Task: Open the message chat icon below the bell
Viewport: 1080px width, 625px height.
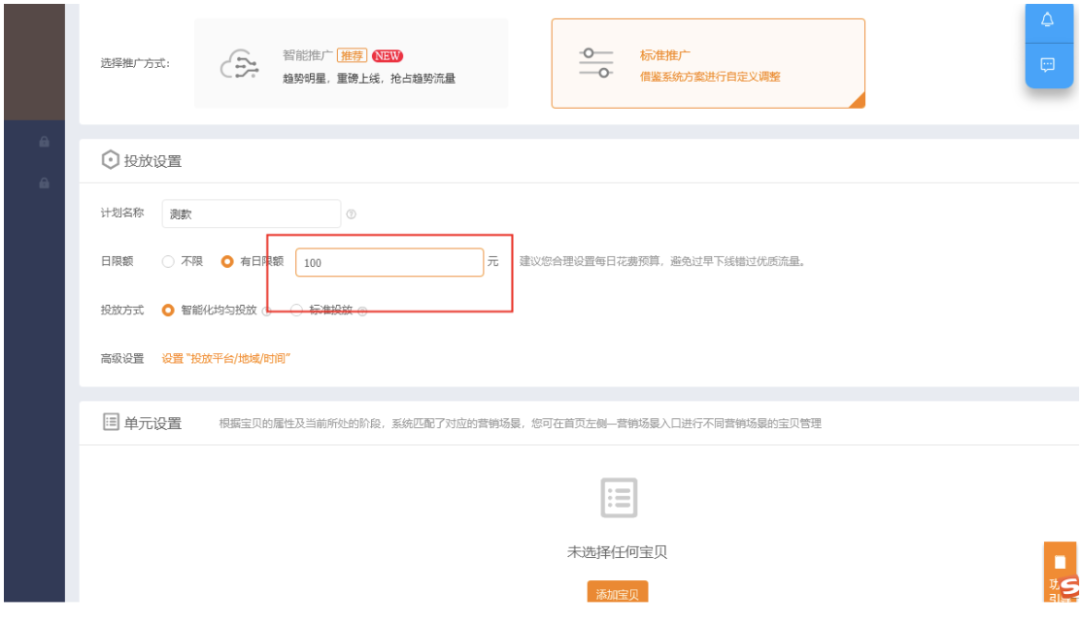Action: click(x=1047, y=64)
